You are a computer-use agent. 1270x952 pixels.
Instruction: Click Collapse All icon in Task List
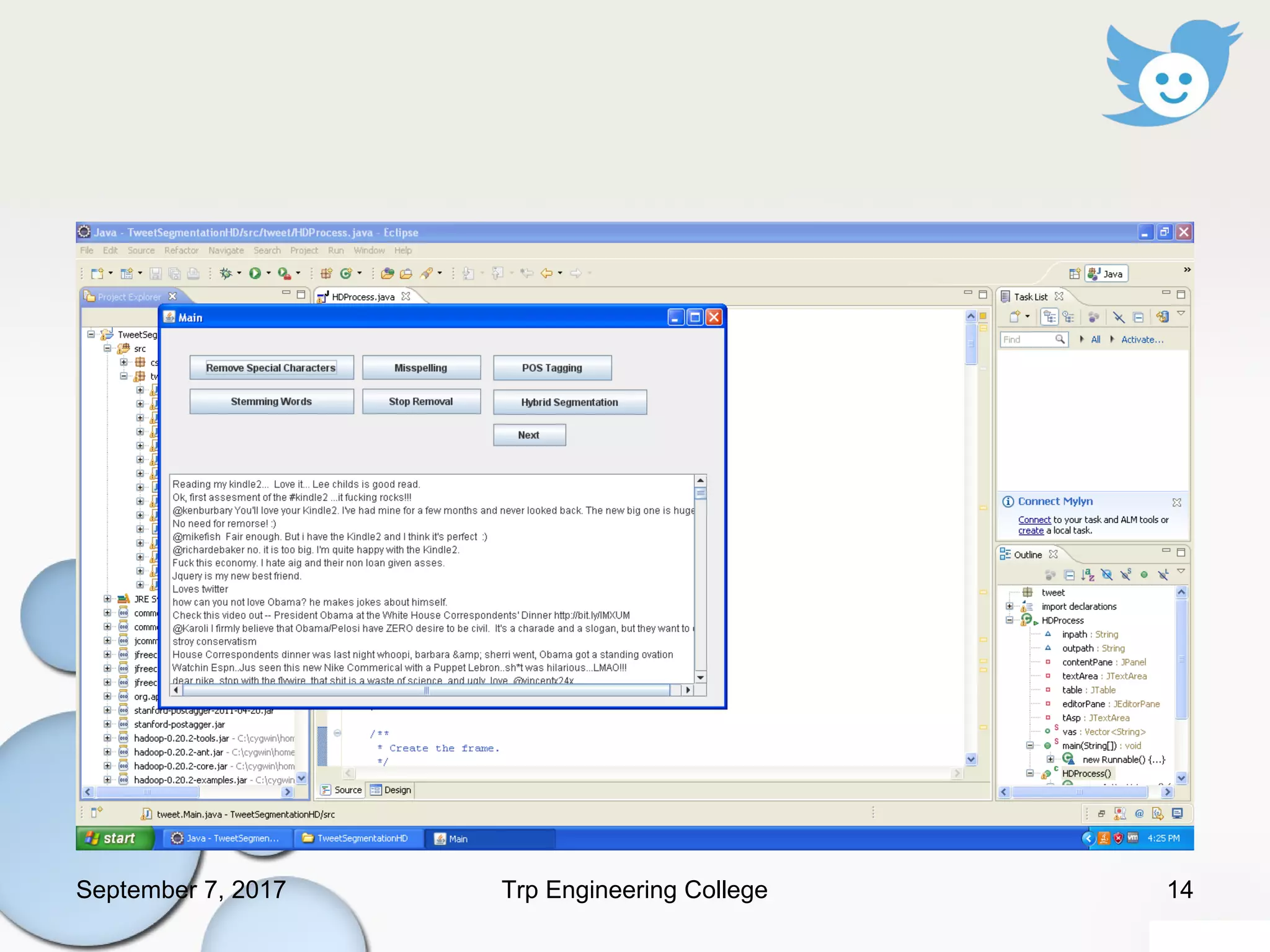tap(1139, 317)
